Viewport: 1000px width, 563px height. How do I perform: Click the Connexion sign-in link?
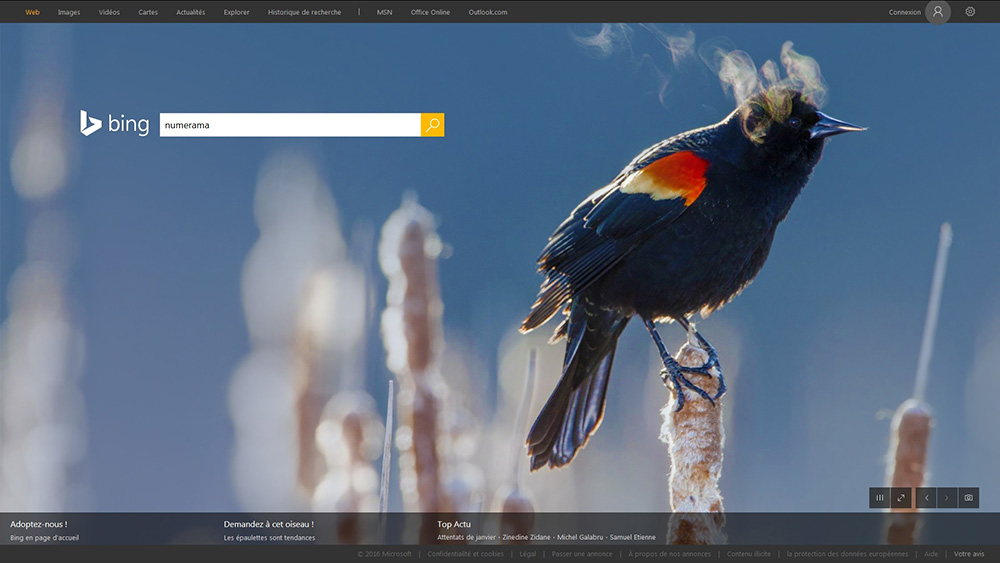coord(904,12)
